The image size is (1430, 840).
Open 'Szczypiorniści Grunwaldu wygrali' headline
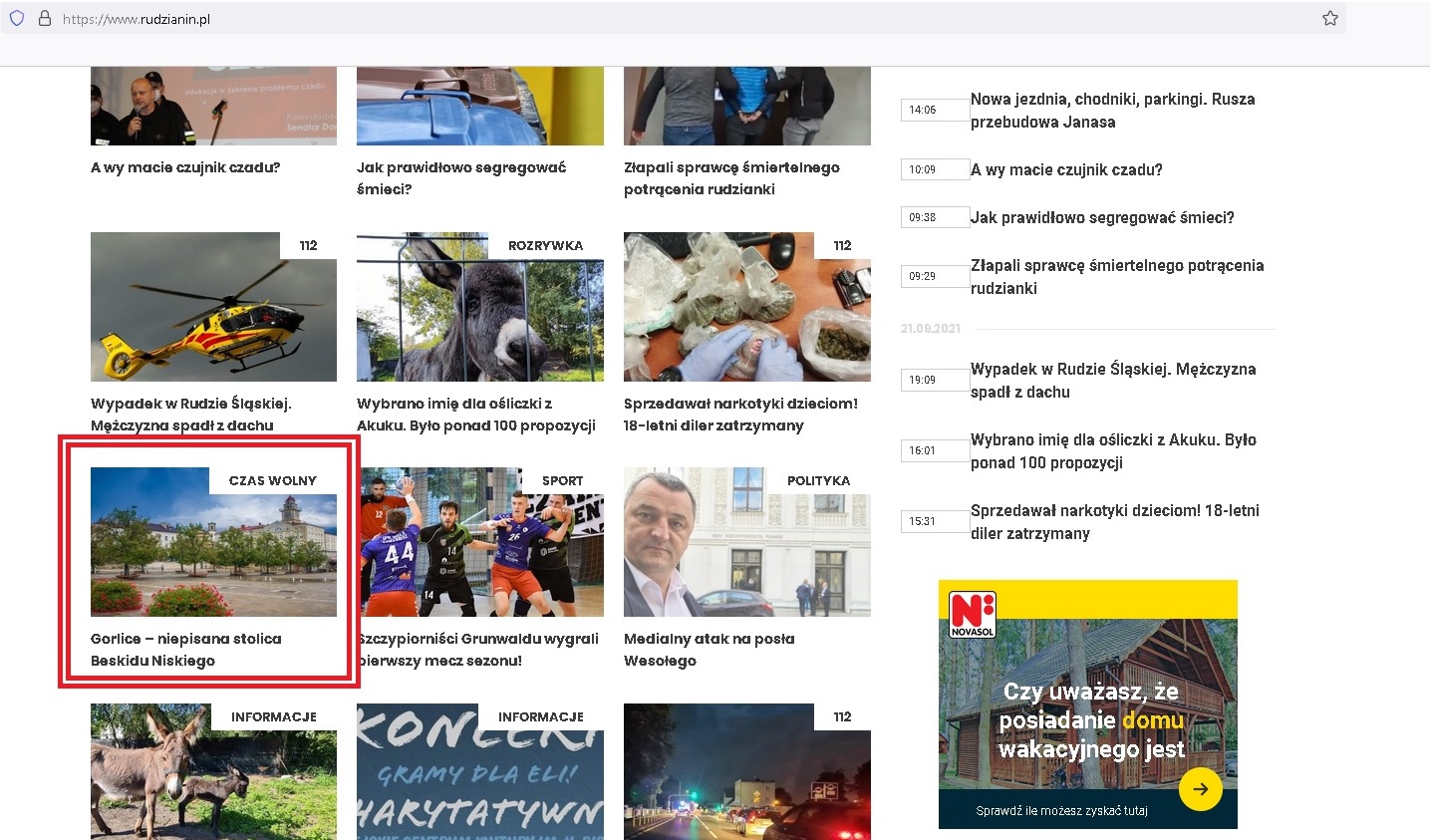click(x=478, y=650)
